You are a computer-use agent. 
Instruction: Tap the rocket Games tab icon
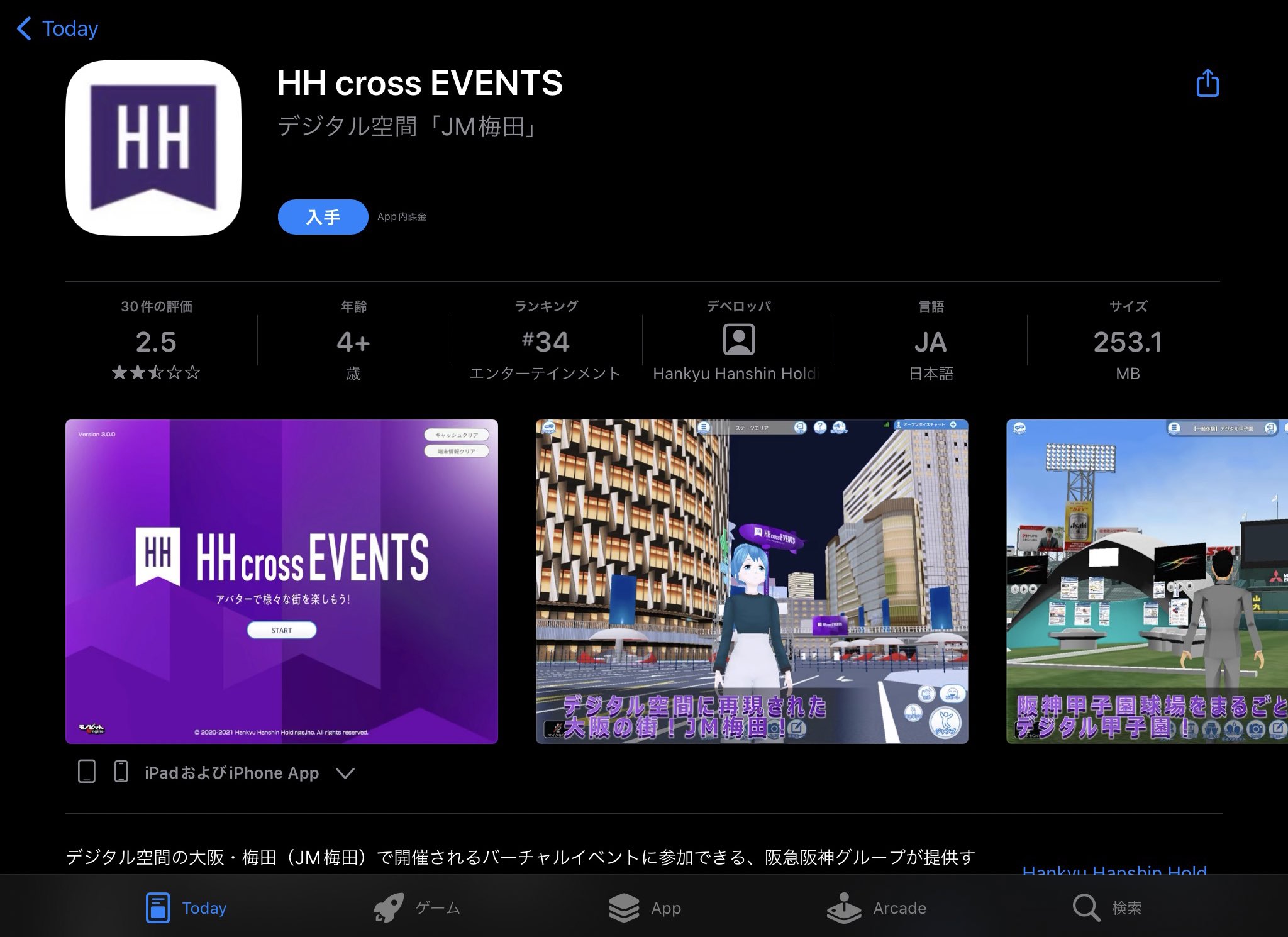(x=389, y=908)
